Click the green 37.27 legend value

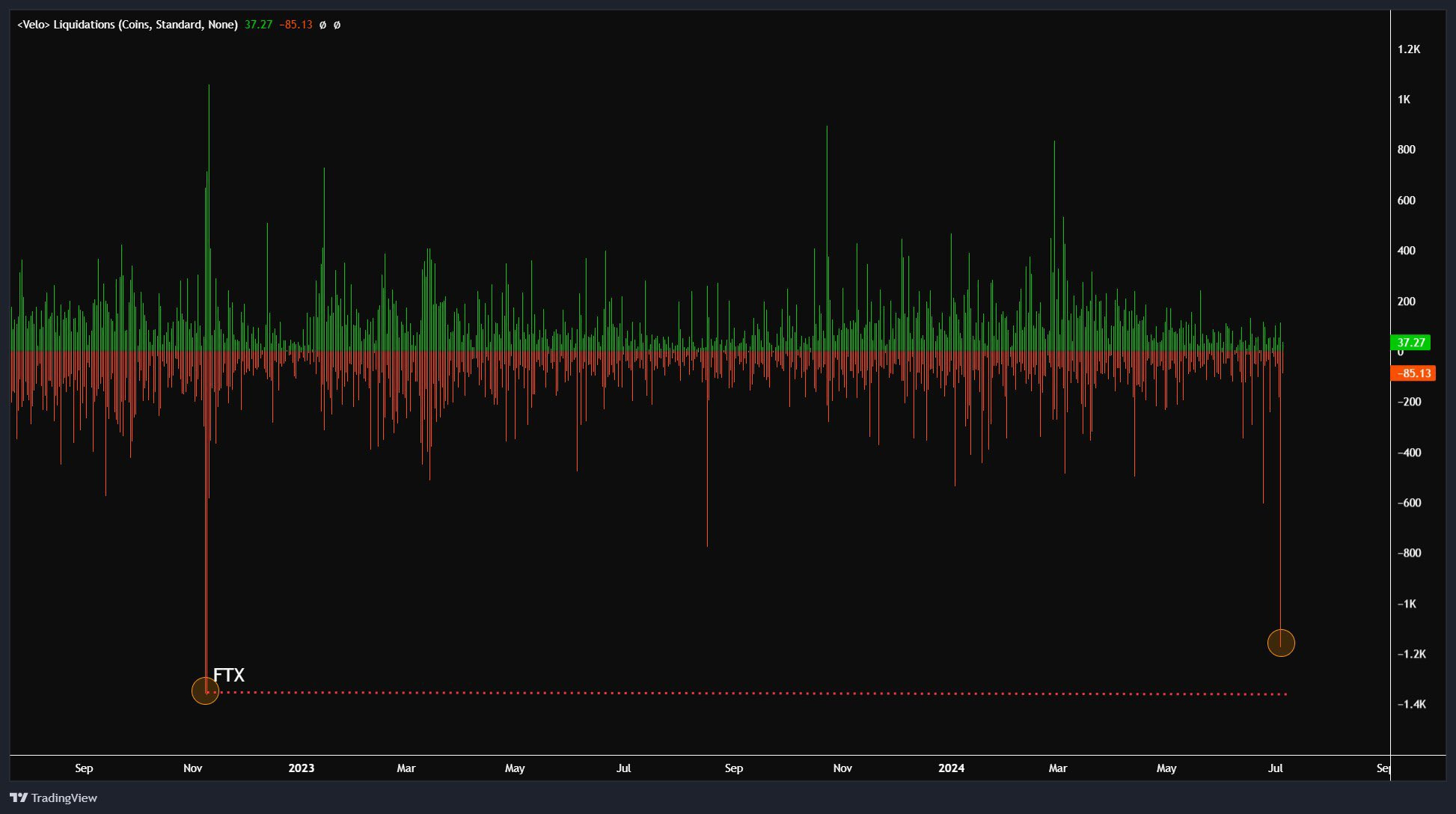pos(258,25)
